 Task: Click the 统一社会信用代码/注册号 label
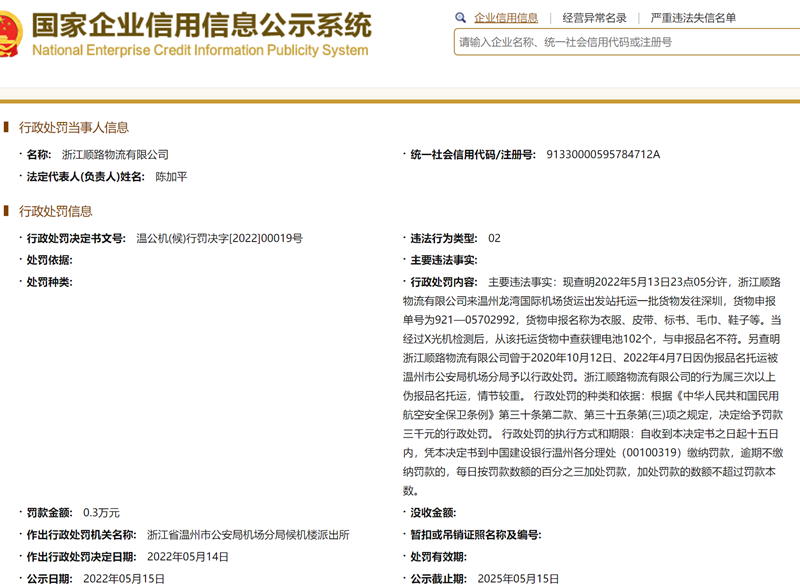click(x=473, y=155)
